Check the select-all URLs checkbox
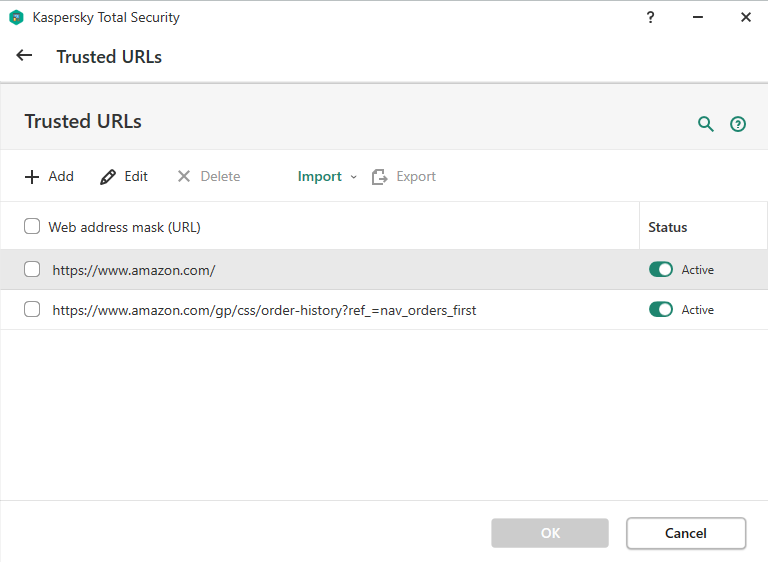The image size is (768, 562). click(32, 227)
